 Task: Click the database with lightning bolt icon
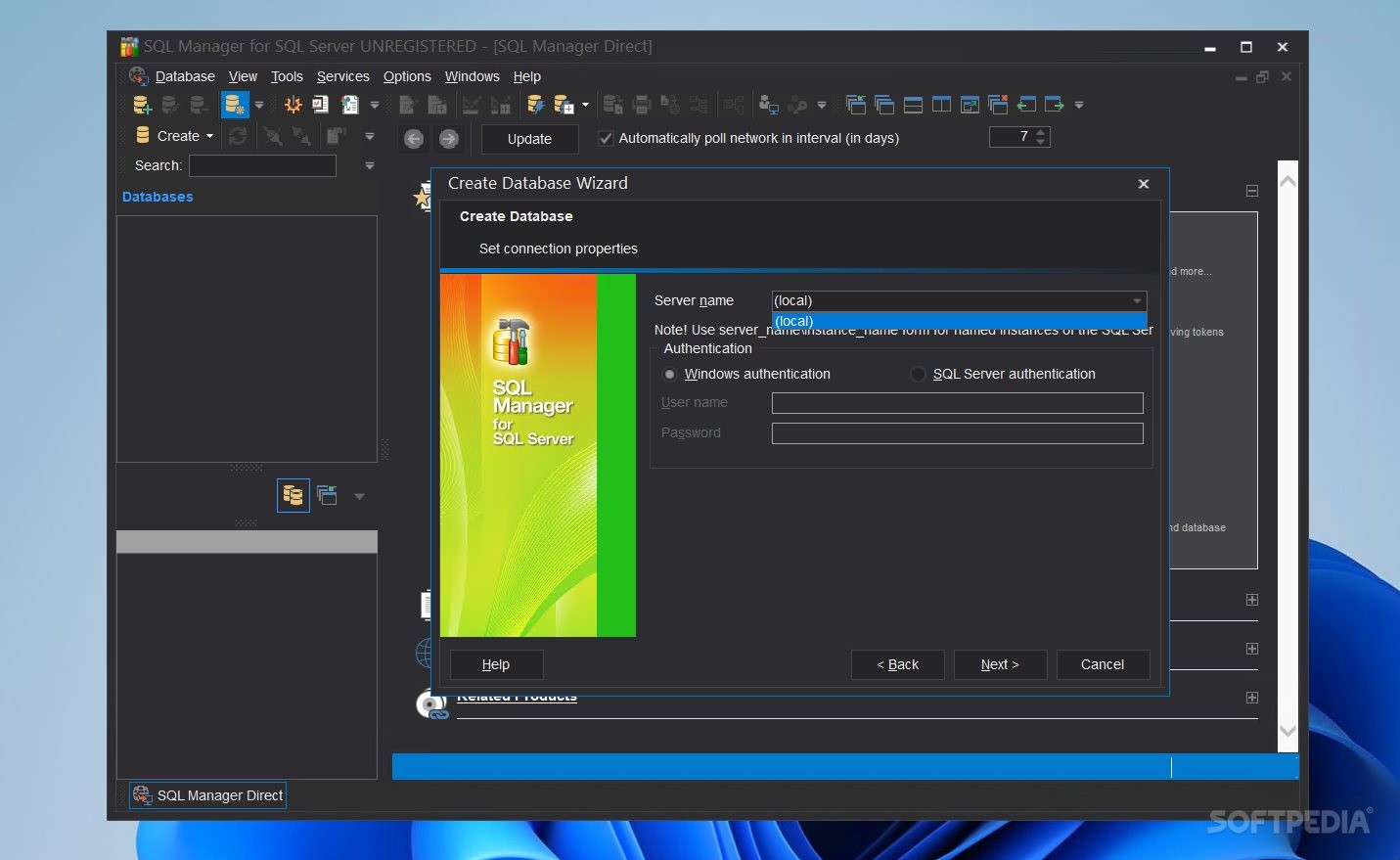[x=535, y=105]
